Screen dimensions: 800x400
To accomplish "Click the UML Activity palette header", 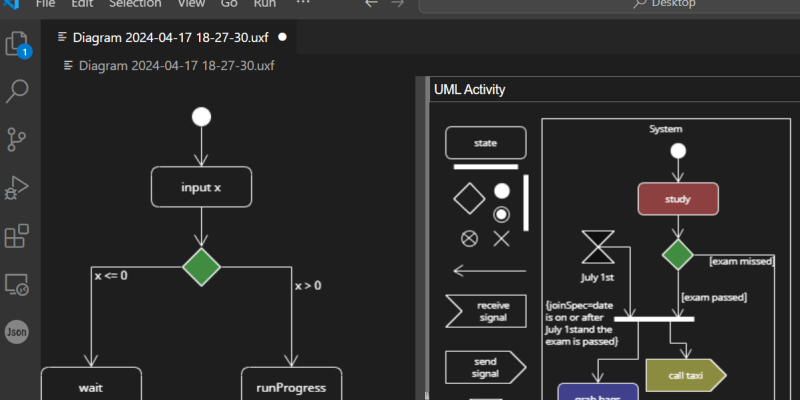I will 470,90.
